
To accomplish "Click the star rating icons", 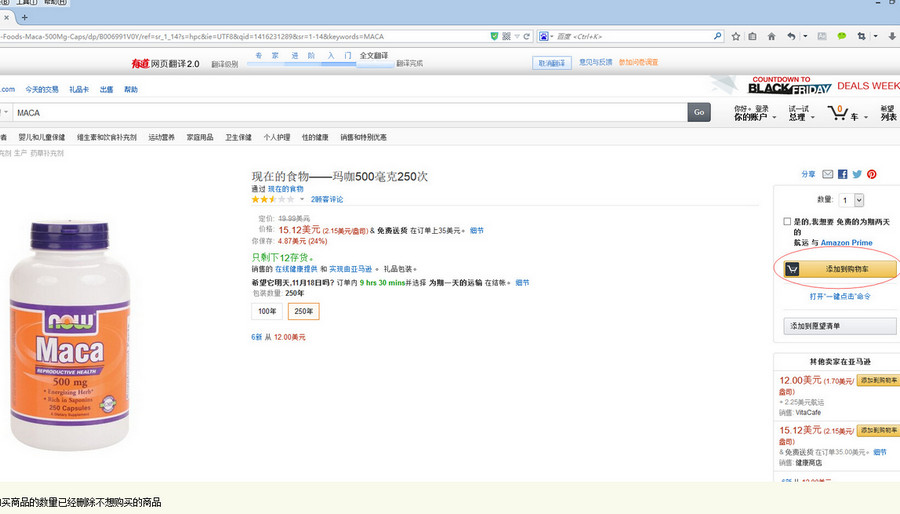I will pos(273,200).
